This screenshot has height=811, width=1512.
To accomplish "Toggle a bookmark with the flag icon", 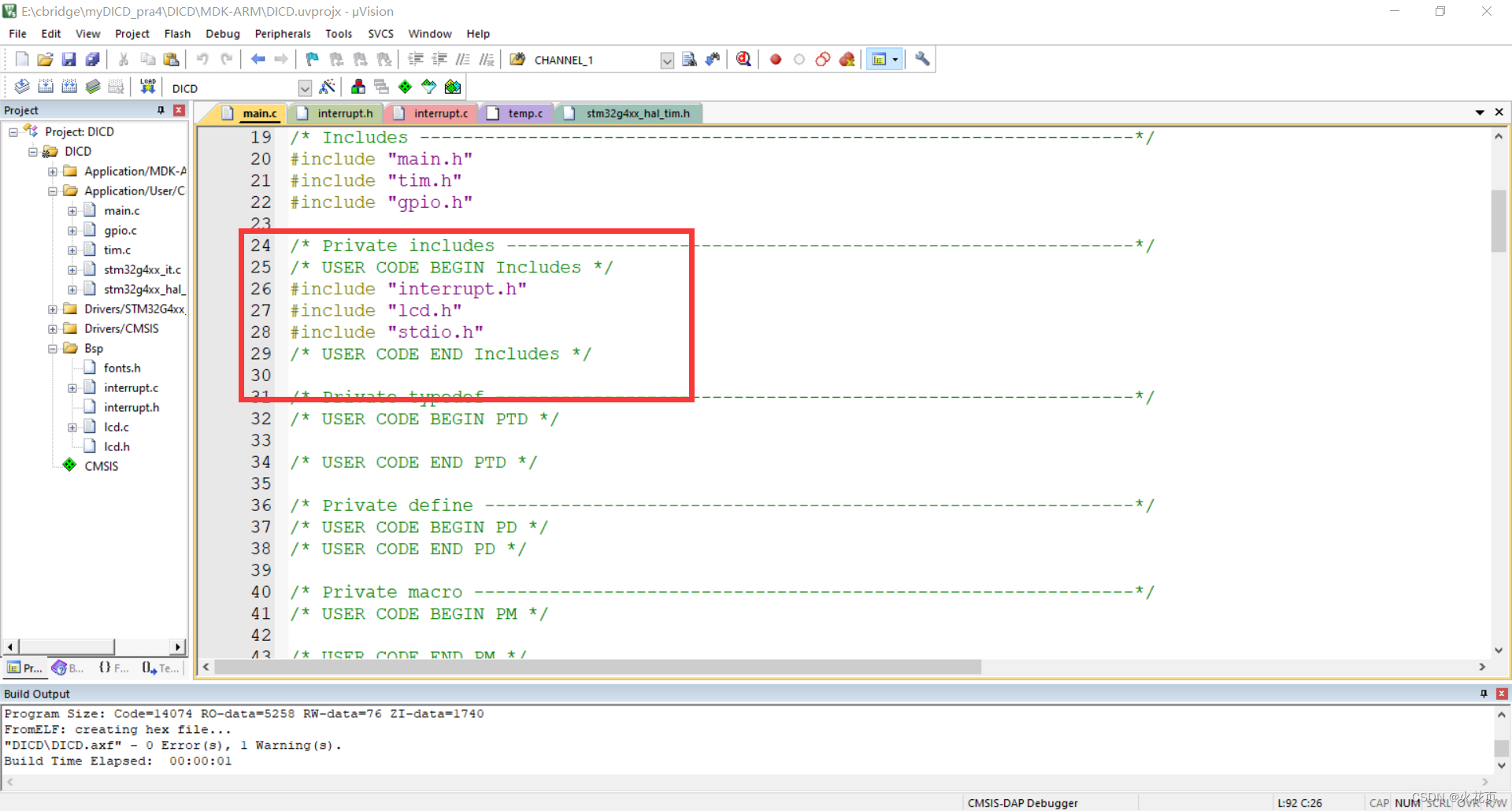I will point(311,58).
